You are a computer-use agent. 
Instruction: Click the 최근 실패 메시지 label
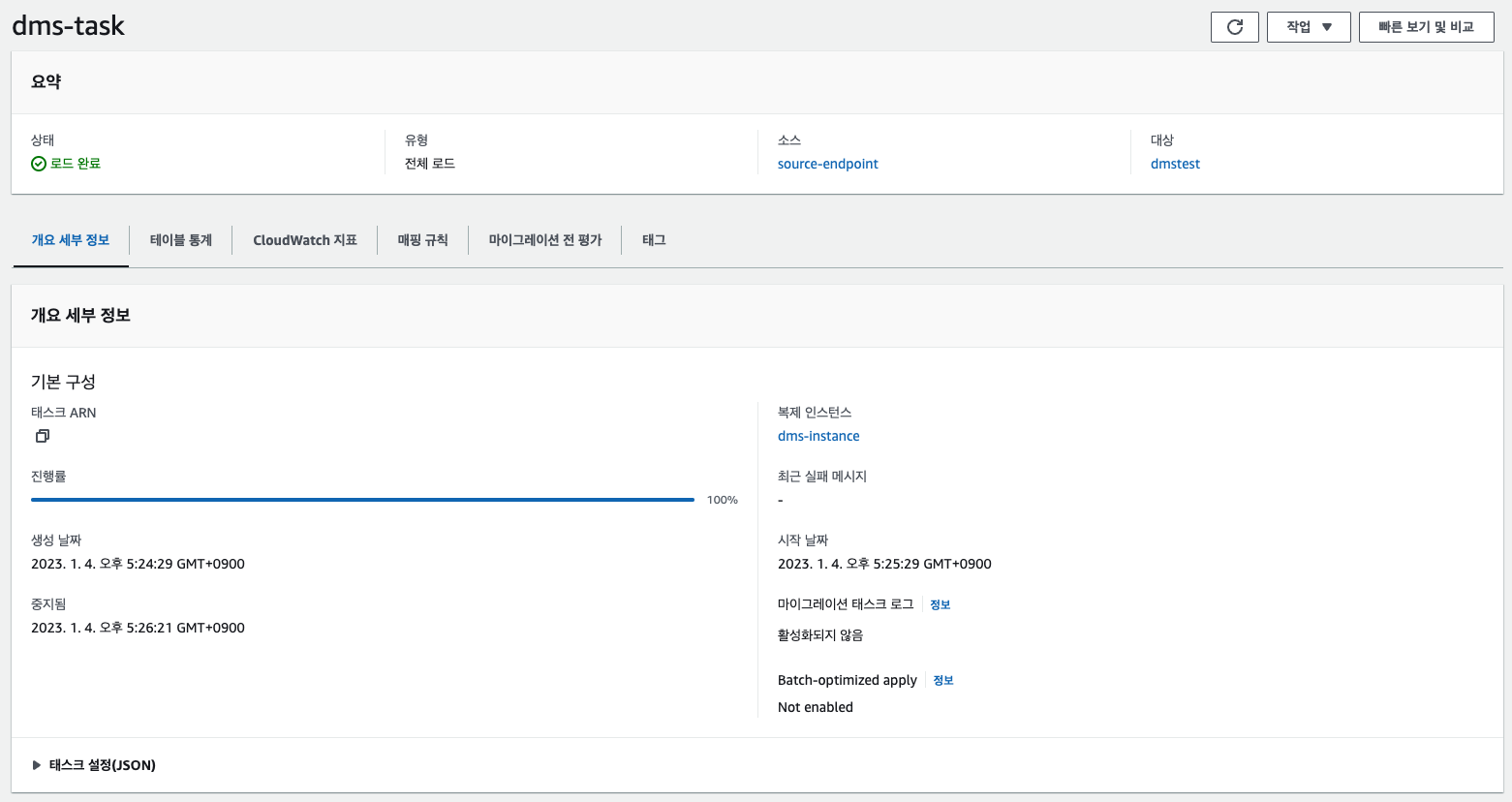point(822,477)
